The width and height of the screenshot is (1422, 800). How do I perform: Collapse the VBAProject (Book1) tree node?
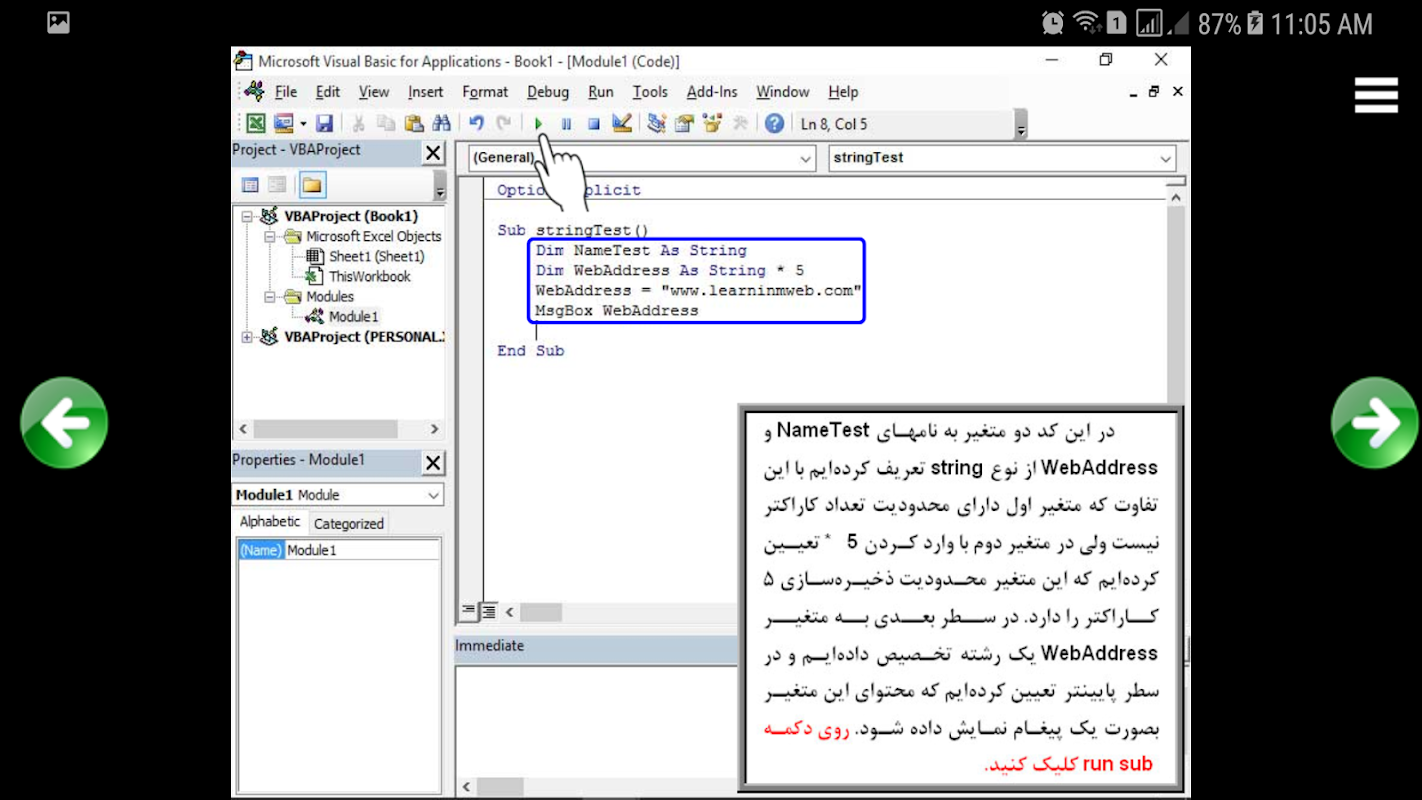click(x=247, y=216)
